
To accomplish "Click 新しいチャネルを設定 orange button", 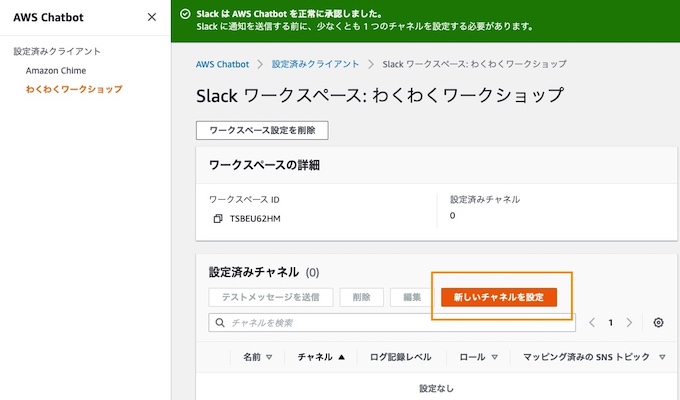I will pyautogui.click(x=499, y=297).
